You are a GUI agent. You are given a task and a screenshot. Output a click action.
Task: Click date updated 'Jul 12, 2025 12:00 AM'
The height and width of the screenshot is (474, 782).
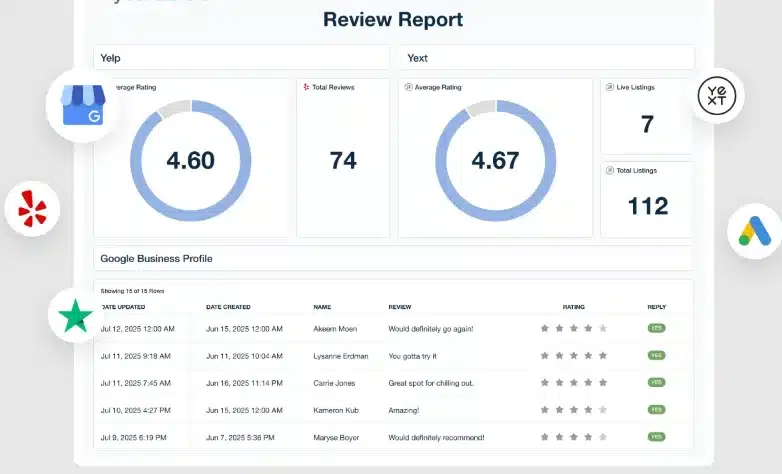click(x=138, y=329)
